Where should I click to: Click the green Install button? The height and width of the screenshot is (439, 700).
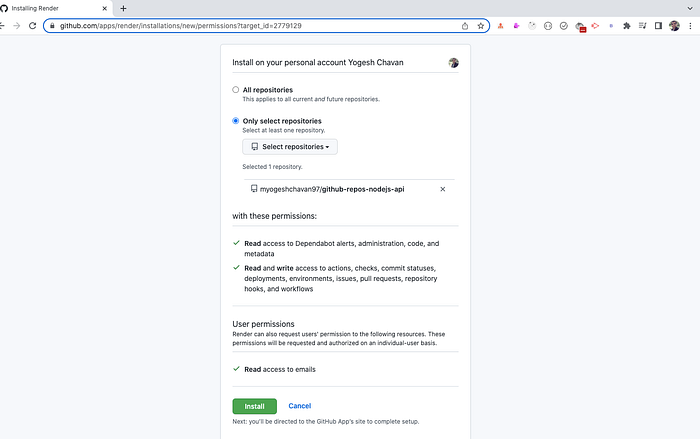tap(254, 406)
